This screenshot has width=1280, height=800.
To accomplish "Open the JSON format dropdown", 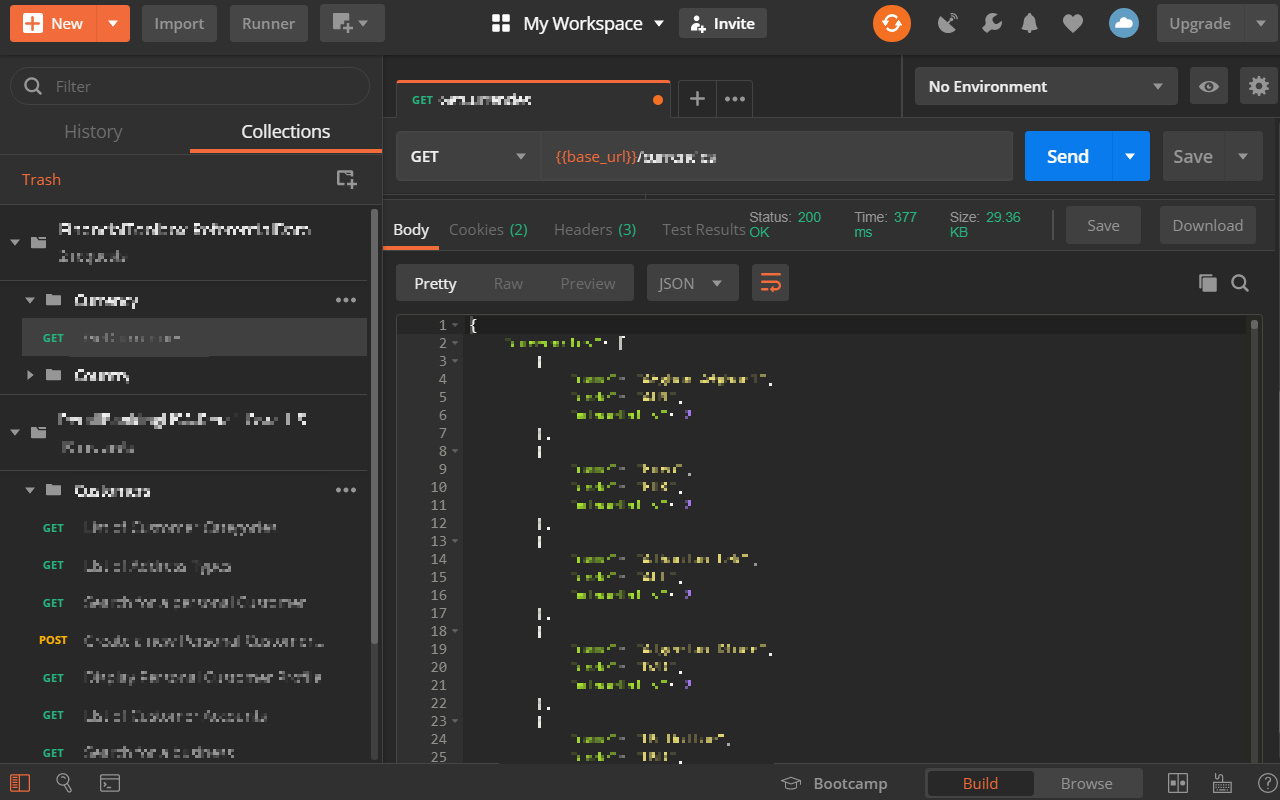I will click(692, 283).
